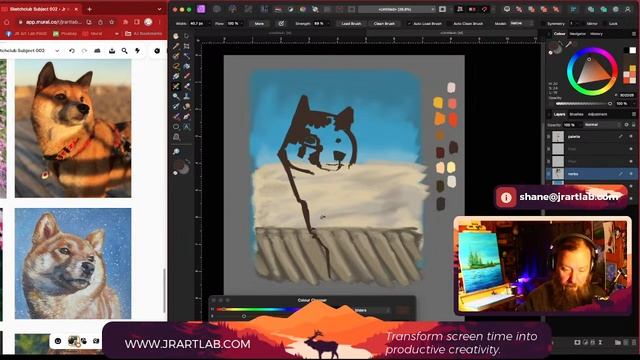The image size is (640, 360).
Task: Switch to the purple Photo Persona icon
Action: tap(201, 9)
